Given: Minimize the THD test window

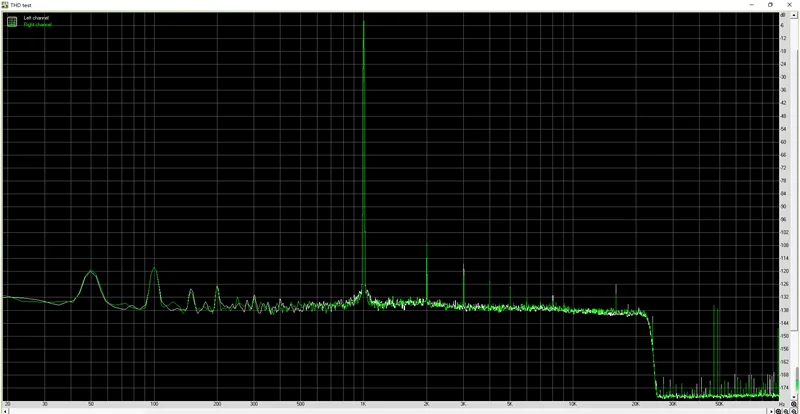Looking at the screenshot, I should click(748, 4).
